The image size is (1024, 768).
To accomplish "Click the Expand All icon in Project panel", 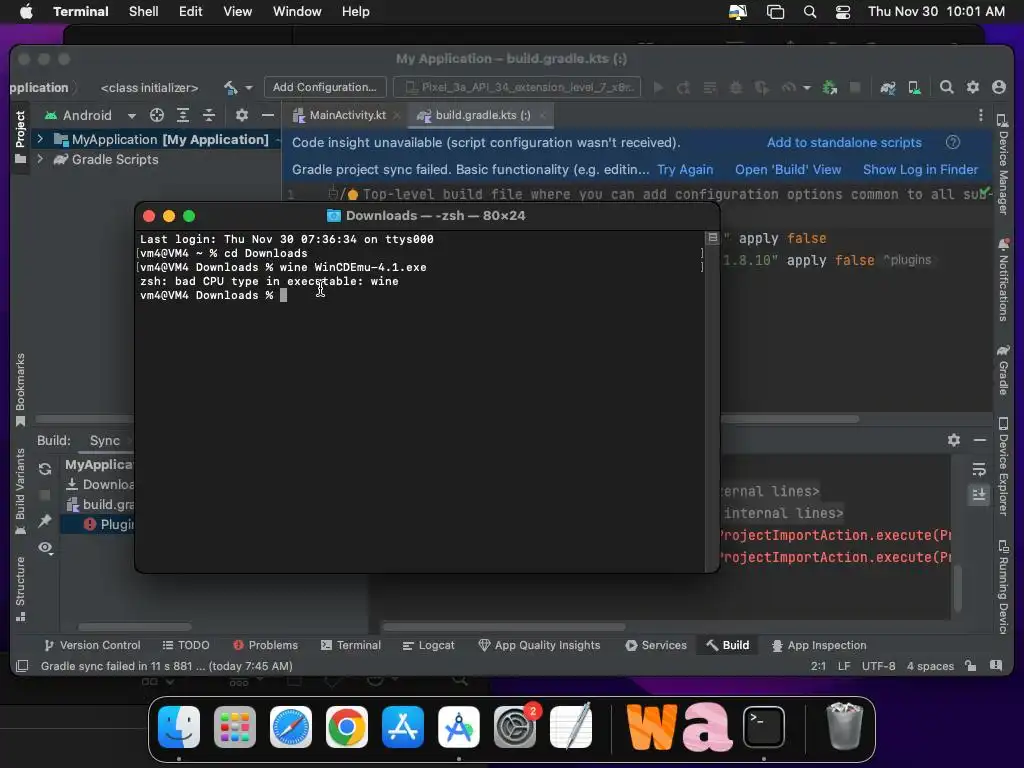I will tap(183, 116).
